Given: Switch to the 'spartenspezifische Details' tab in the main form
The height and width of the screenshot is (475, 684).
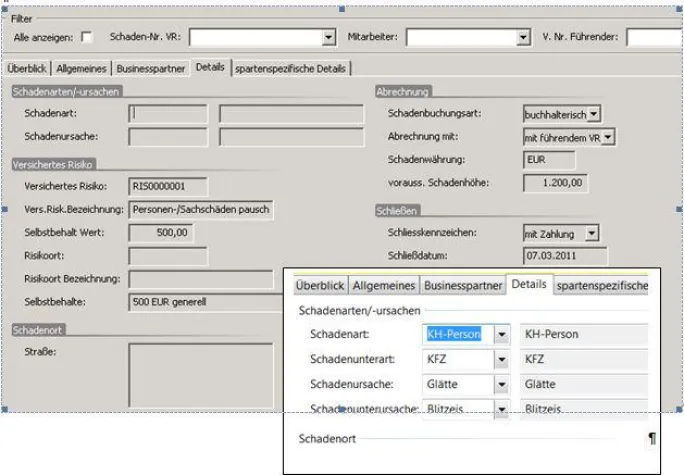Looking at the screenshot, I should (292, 68).
